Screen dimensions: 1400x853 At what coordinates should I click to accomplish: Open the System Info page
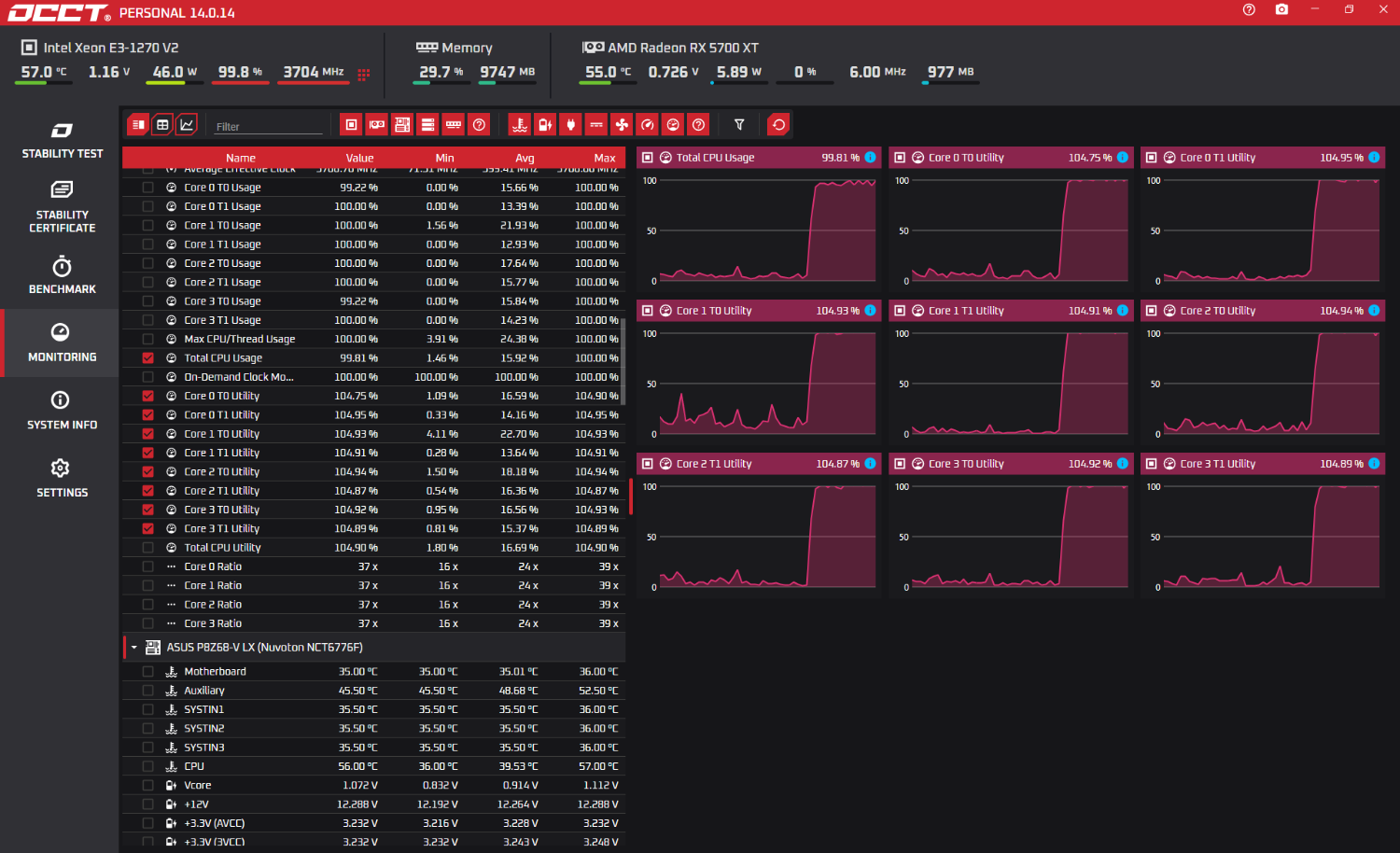pos(62,412)
